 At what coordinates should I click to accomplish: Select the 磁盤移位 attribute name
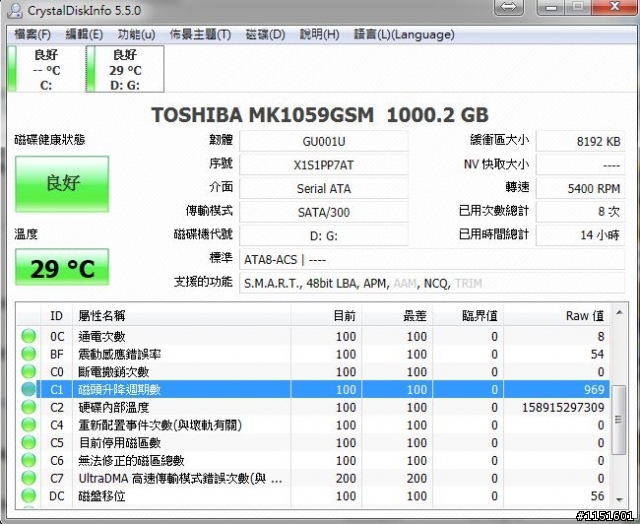(102, 496)
